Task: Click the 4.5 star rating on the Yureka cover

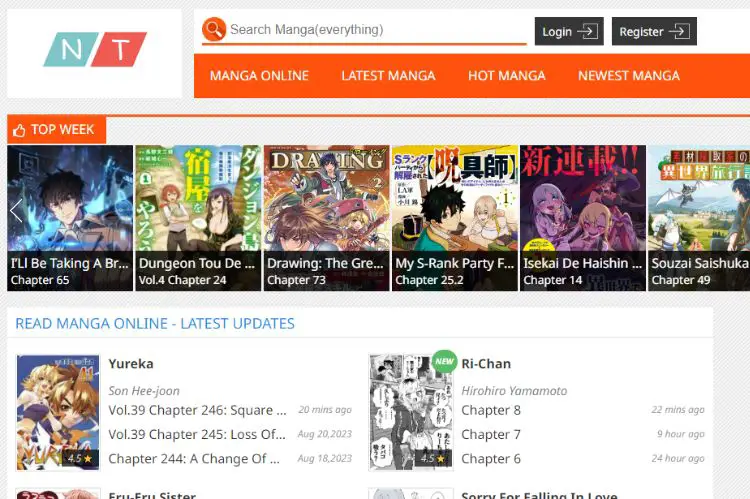Action: pos(79,458)
